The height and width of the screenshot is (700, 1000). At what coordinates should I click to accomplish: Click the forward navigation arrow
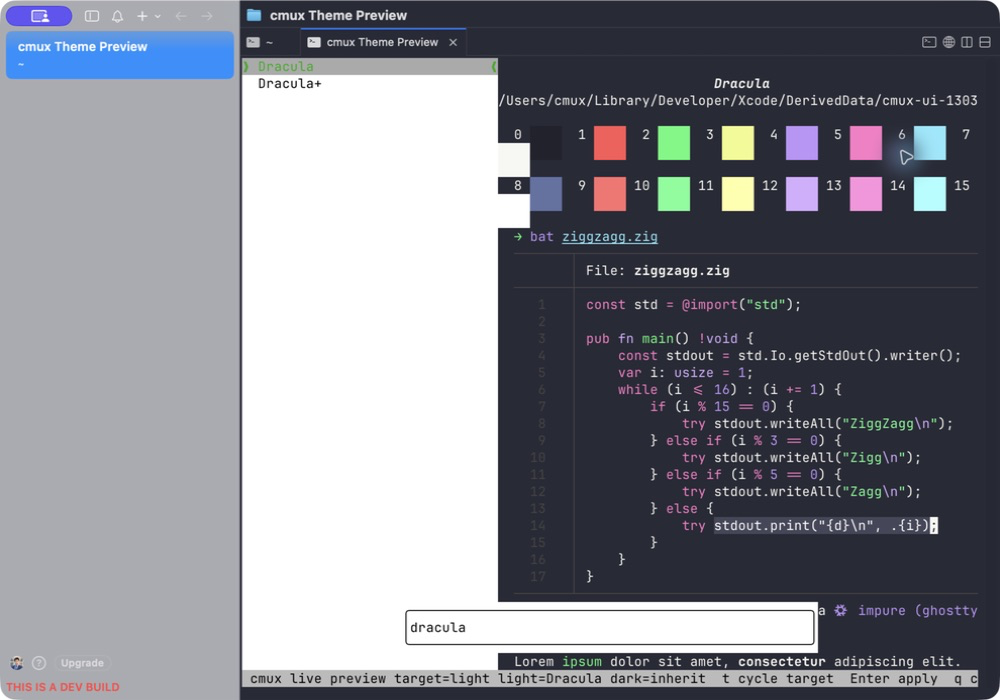207,16
